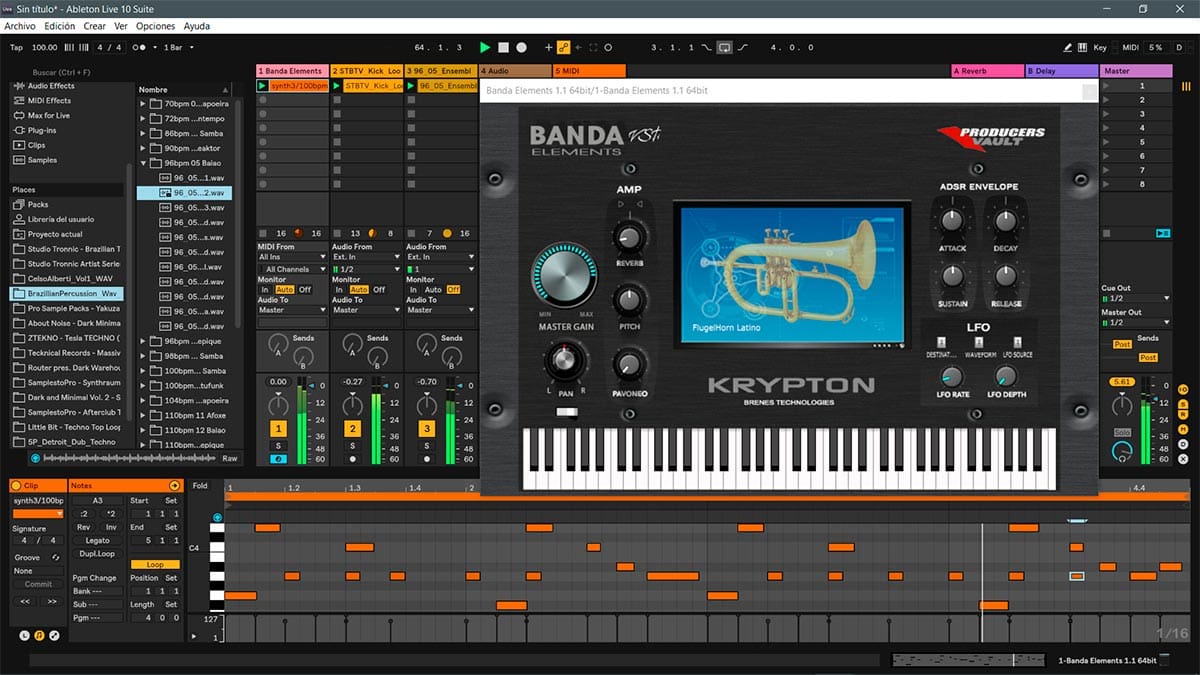This screenshot has height=675, width=1200.
Task: Click the Notes panel arrow icon
Action: pyautogui.click(x=175, y=485)
